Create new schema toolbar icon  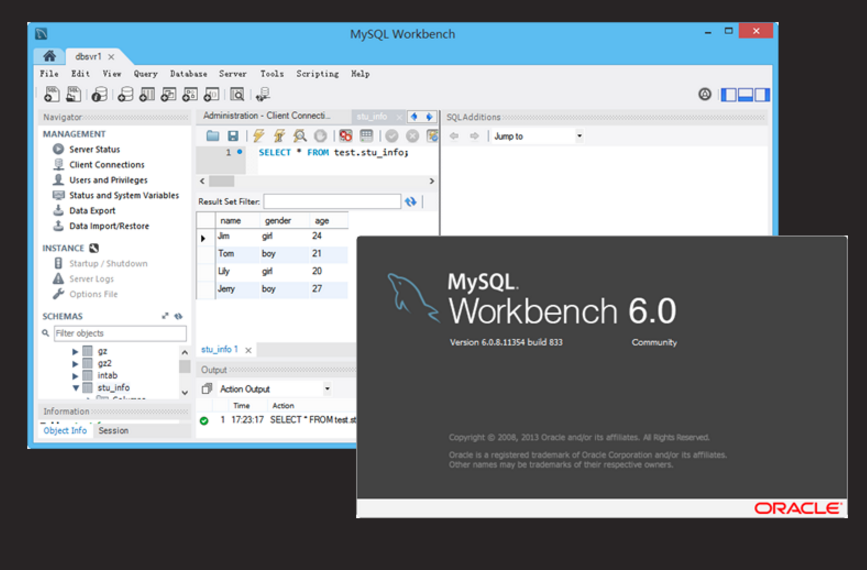[x=126, y=95]
